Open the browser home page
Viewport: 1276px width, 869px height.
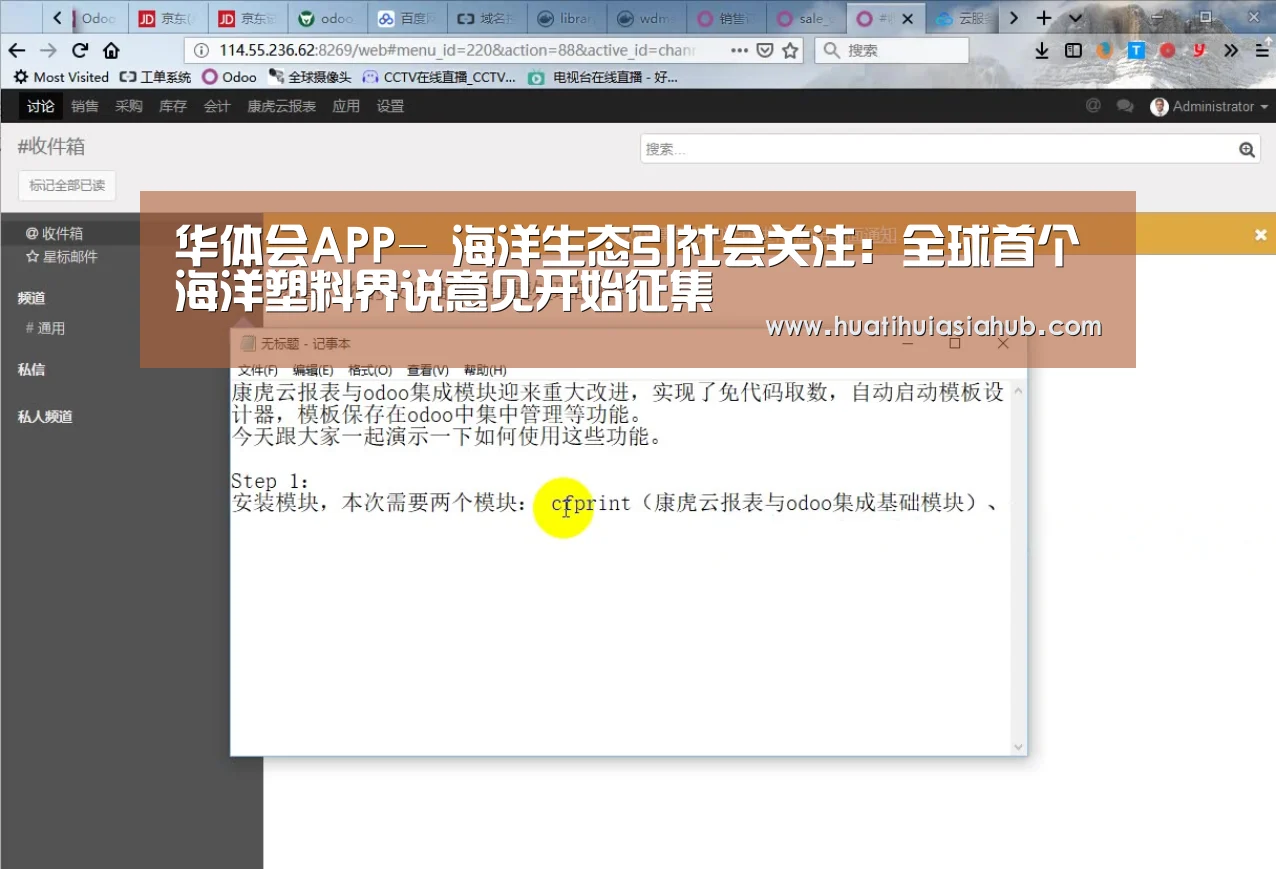(111, 50)
